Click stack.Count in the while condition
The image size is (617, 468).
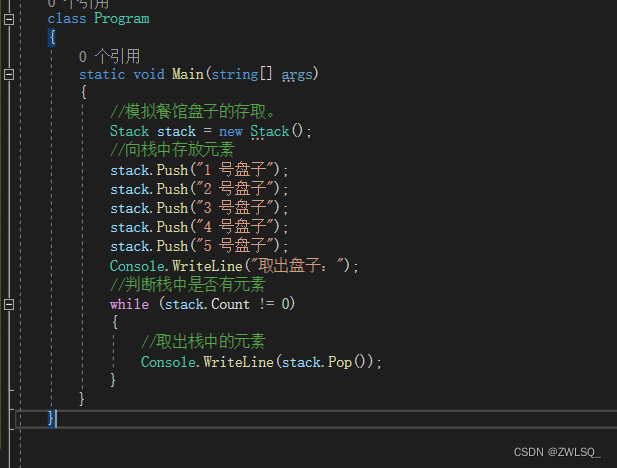(207, 304)
